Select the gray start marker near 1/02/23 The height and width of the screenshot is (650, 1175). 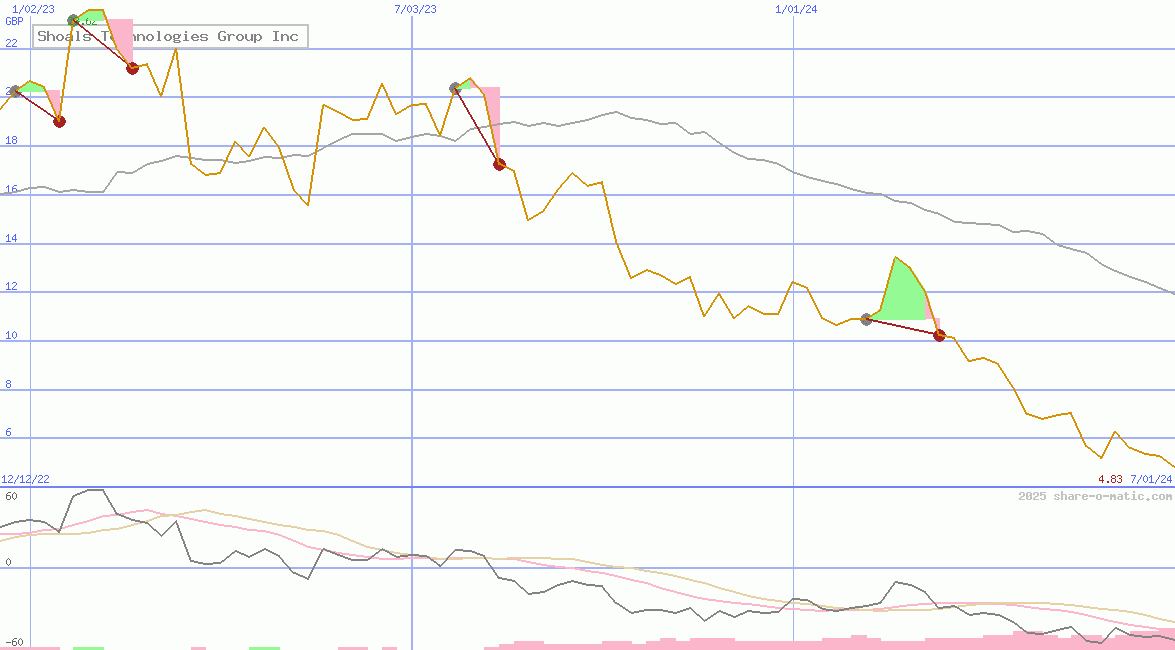72,20
